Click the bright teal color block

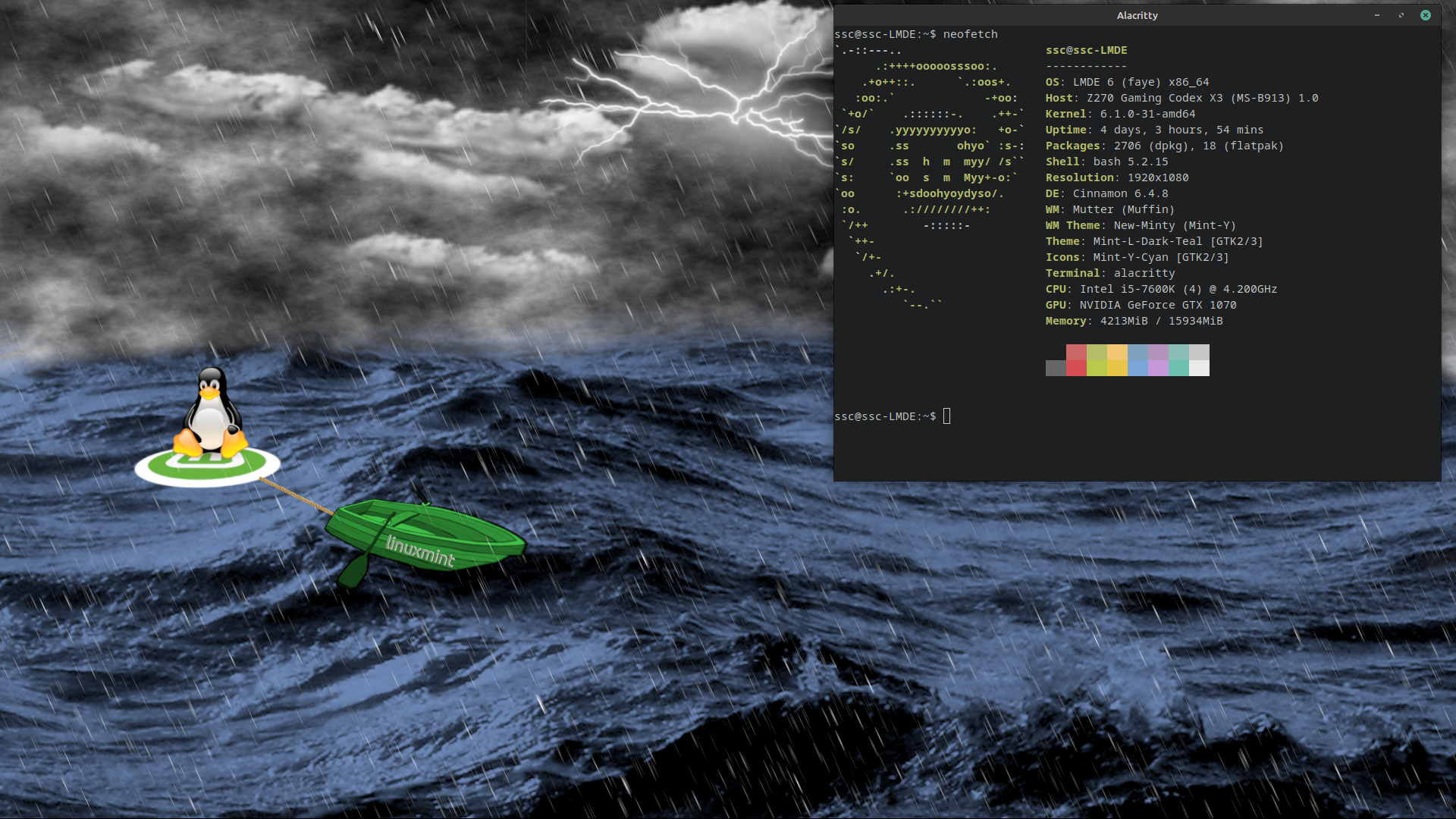click(x=1178, y=369)
